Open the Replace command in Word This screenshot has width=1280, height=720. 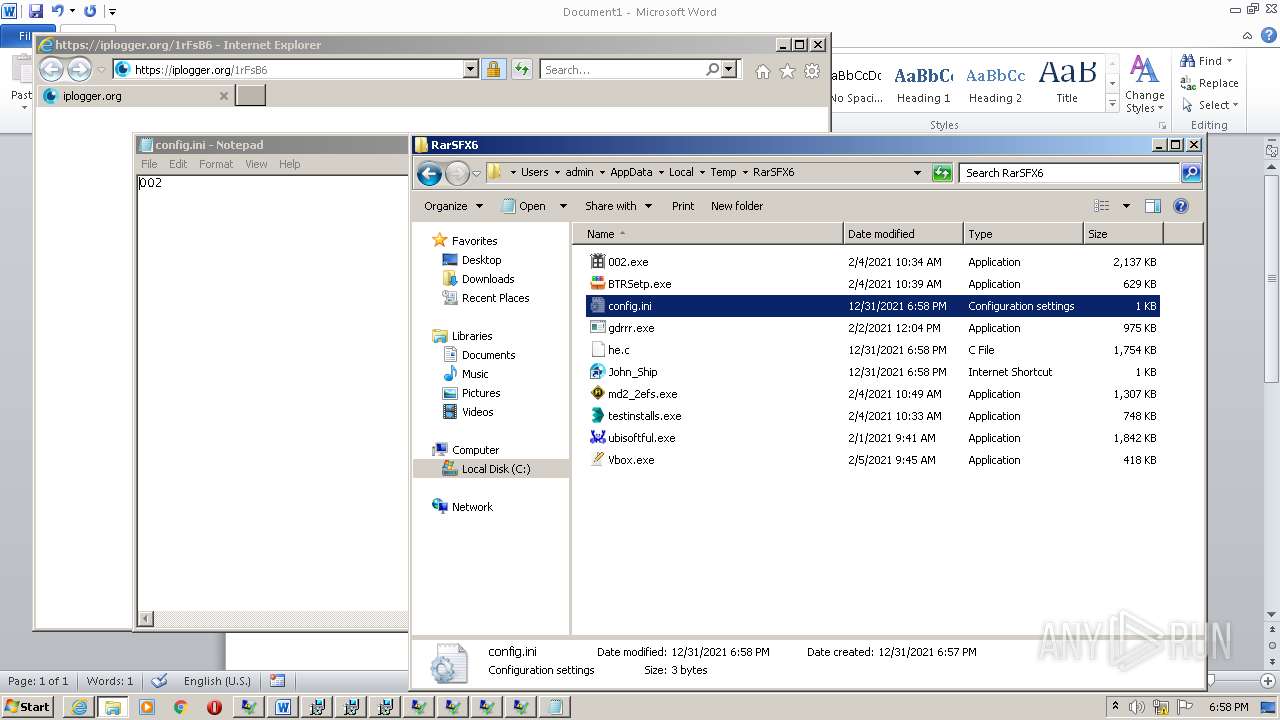1209,83
